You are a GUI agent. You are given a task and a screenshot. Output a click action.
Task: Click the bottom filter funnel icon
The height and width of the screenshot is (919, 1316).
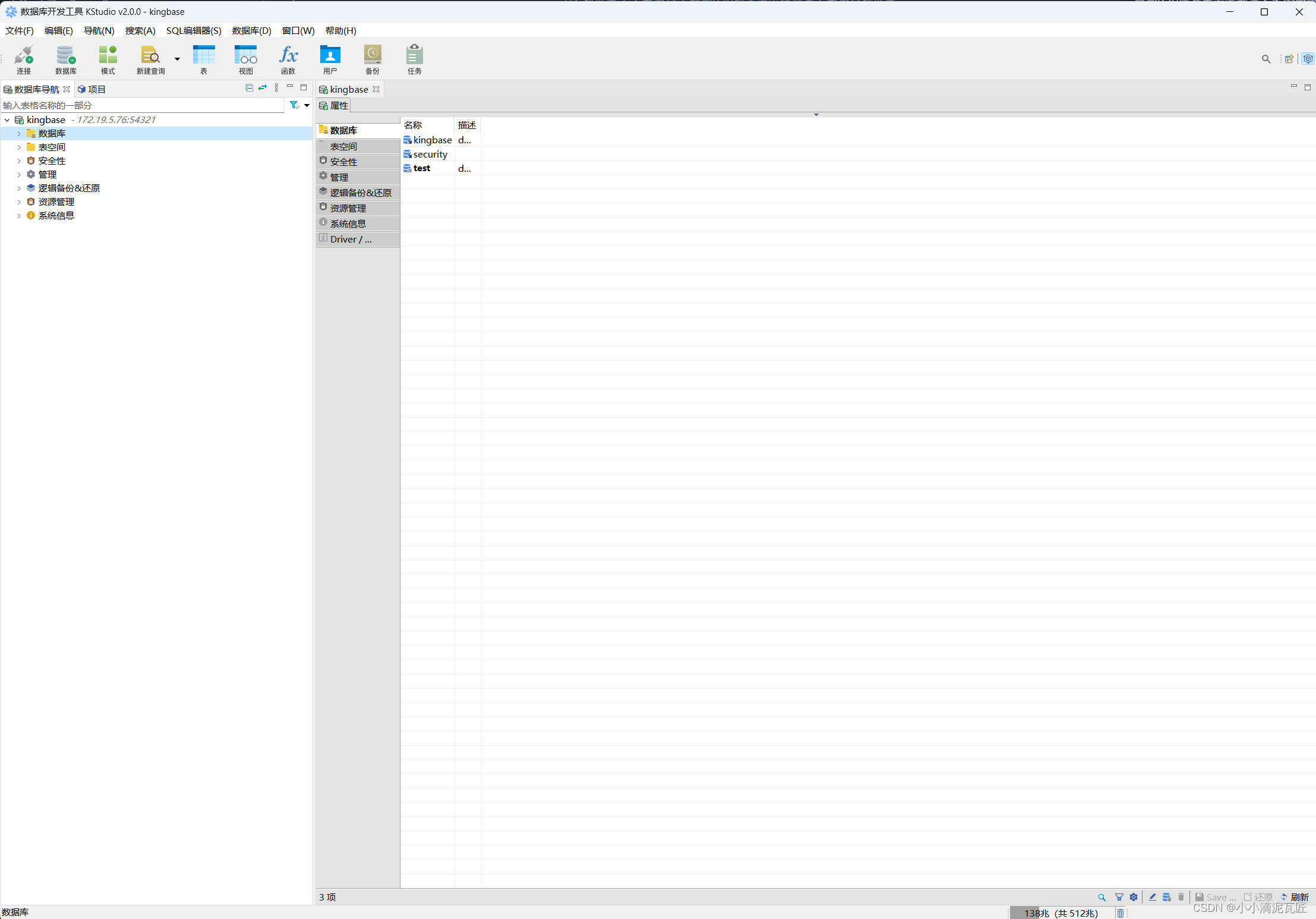(x=1119, y=897)
